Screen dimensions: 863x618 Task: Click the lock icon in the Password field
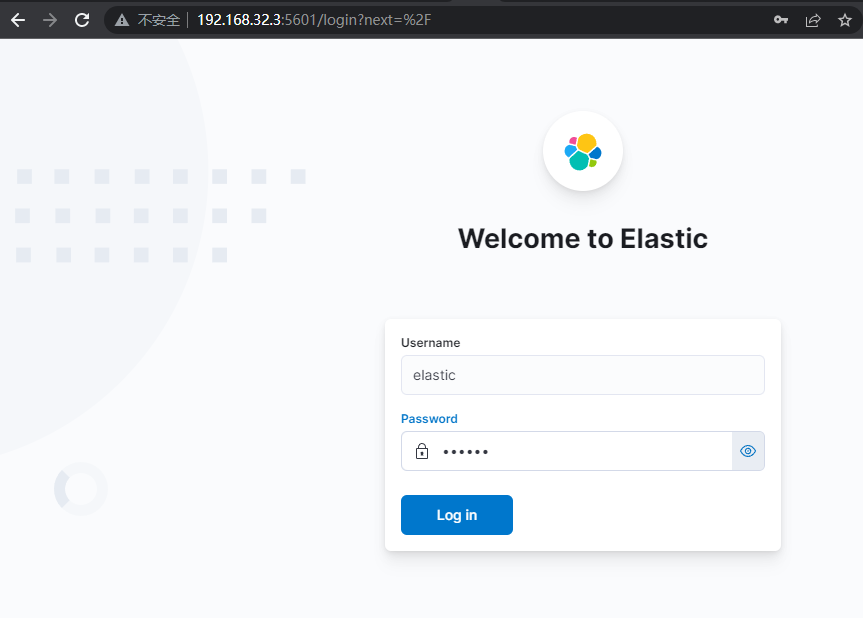422,451
